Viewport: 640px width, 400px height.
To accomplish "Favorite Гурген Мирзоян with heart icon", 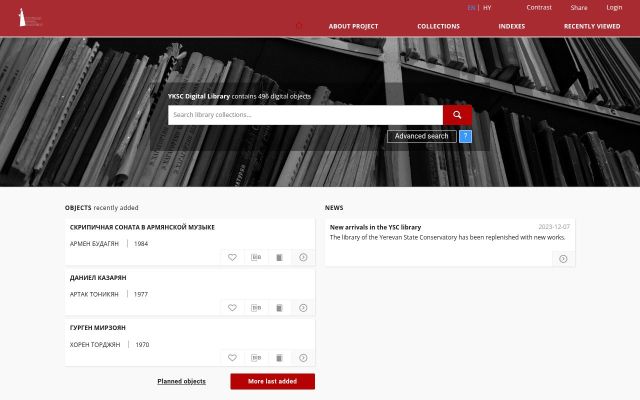I will [232, 358].
